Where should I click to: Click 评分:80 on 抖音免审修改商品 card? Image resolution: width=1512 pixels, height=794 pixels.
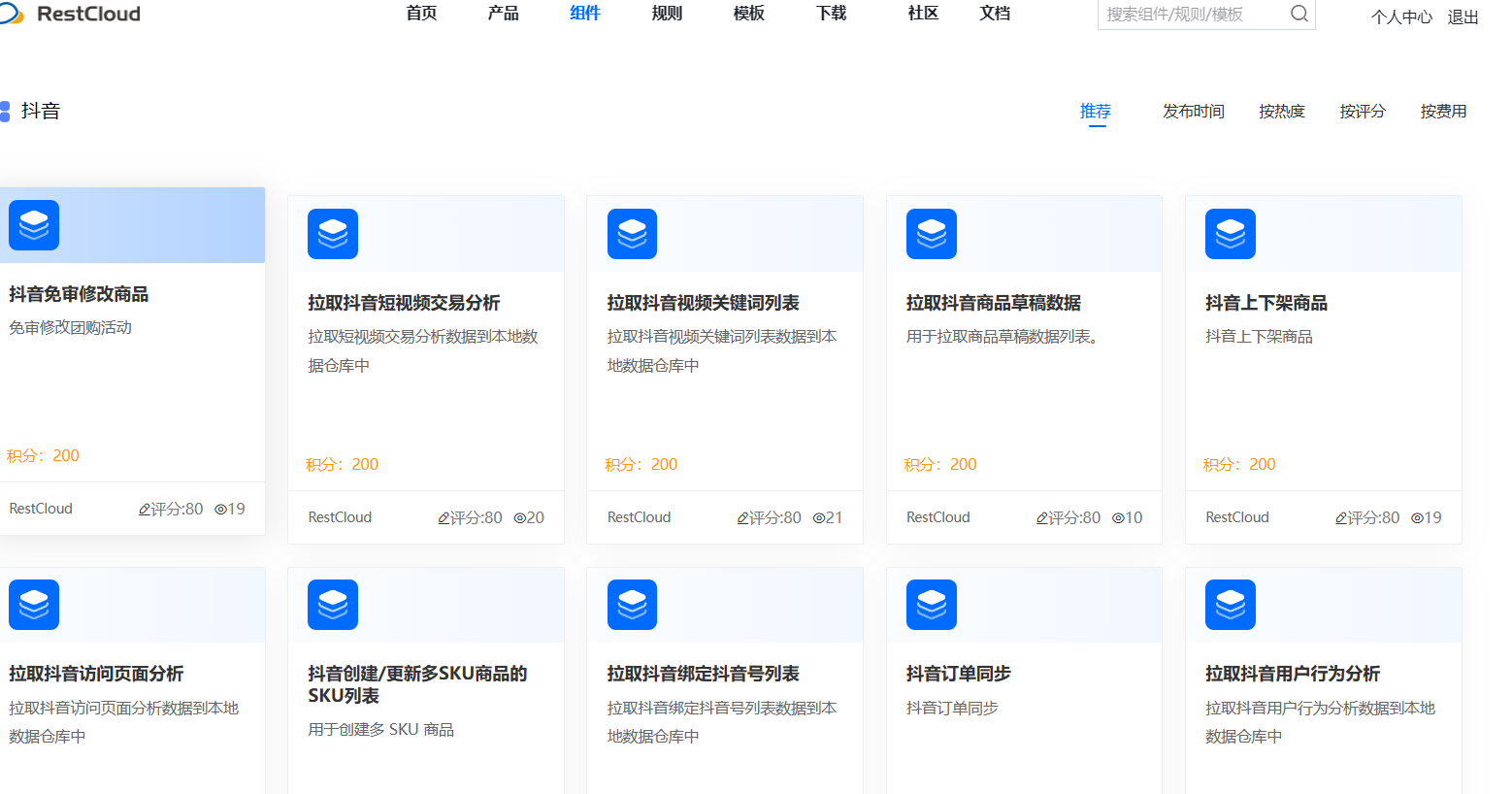[x=171, y=509]
